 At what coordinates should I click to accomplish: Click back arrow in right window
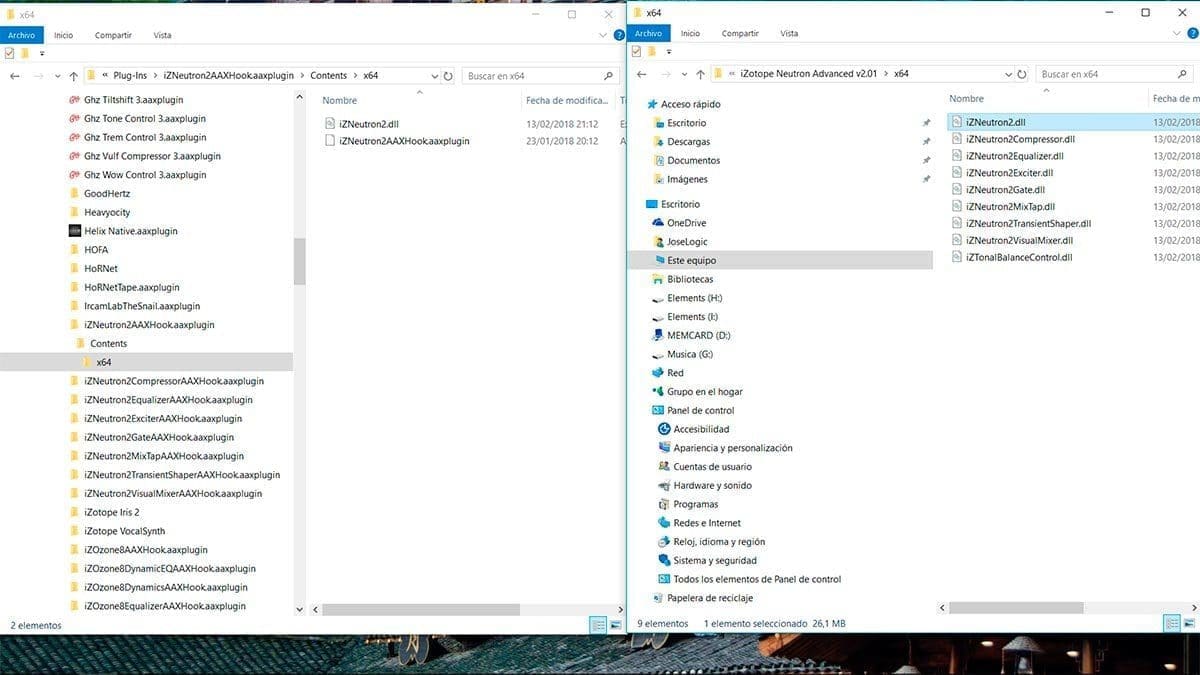pos(642,74)
